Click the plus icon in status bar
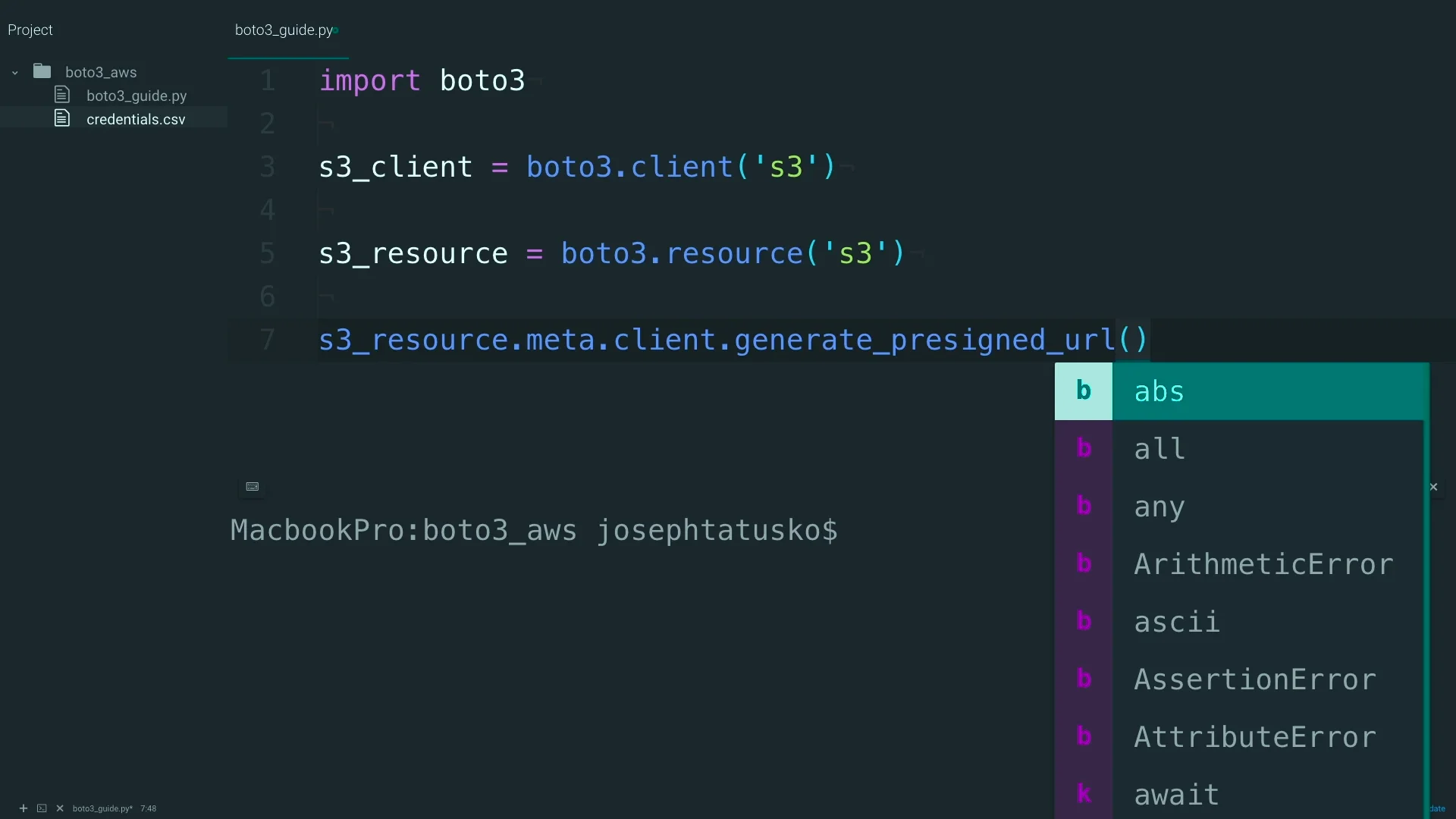This screenshot has width=1456, height=819. pyautogui.click(x=23, y=808)
